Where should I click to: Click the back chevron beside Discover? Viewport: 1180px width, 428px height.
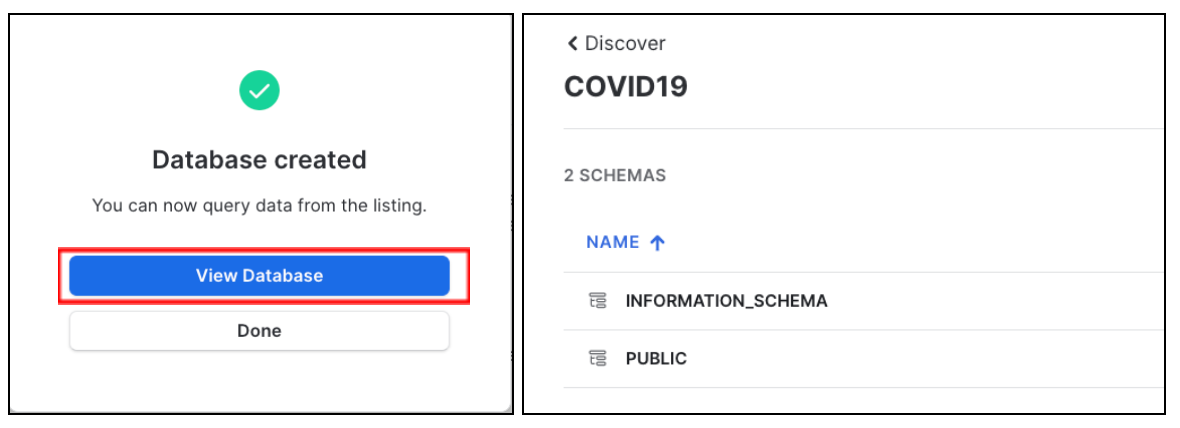pyautogui.click(x=572, y=43)
